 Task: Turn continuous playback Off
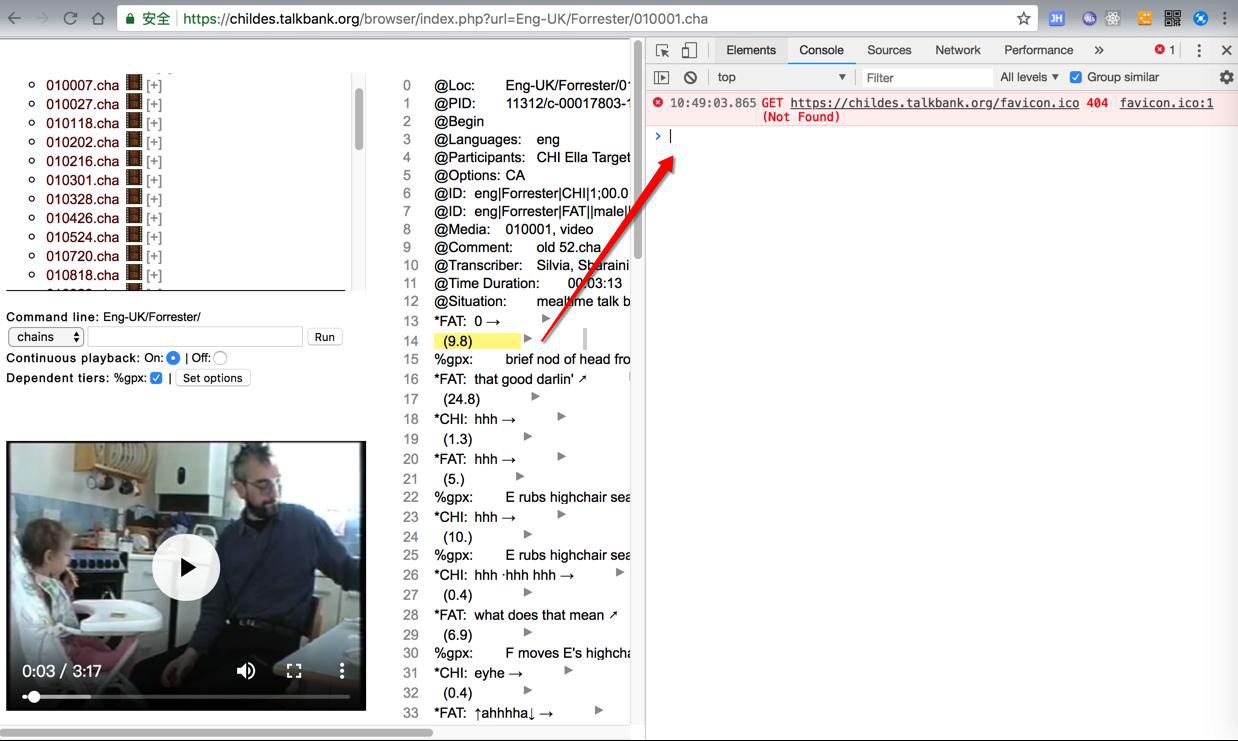pos(220,358)
